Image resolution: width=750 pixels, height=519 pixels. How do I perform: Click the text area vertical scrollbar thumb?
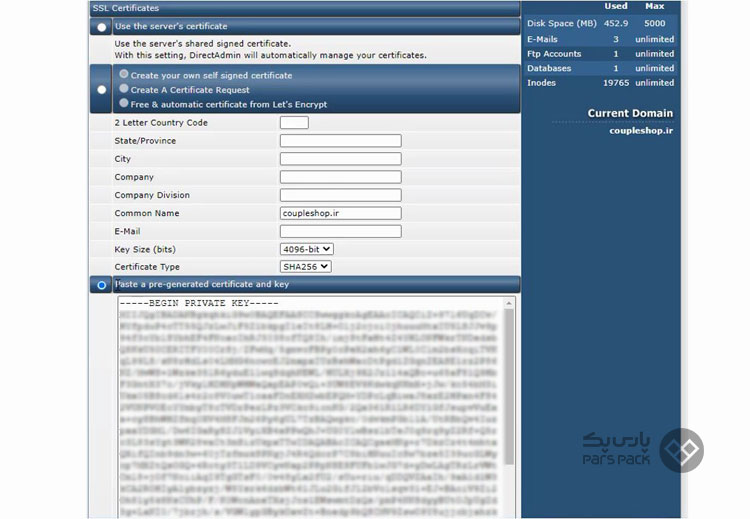(509, 386)
